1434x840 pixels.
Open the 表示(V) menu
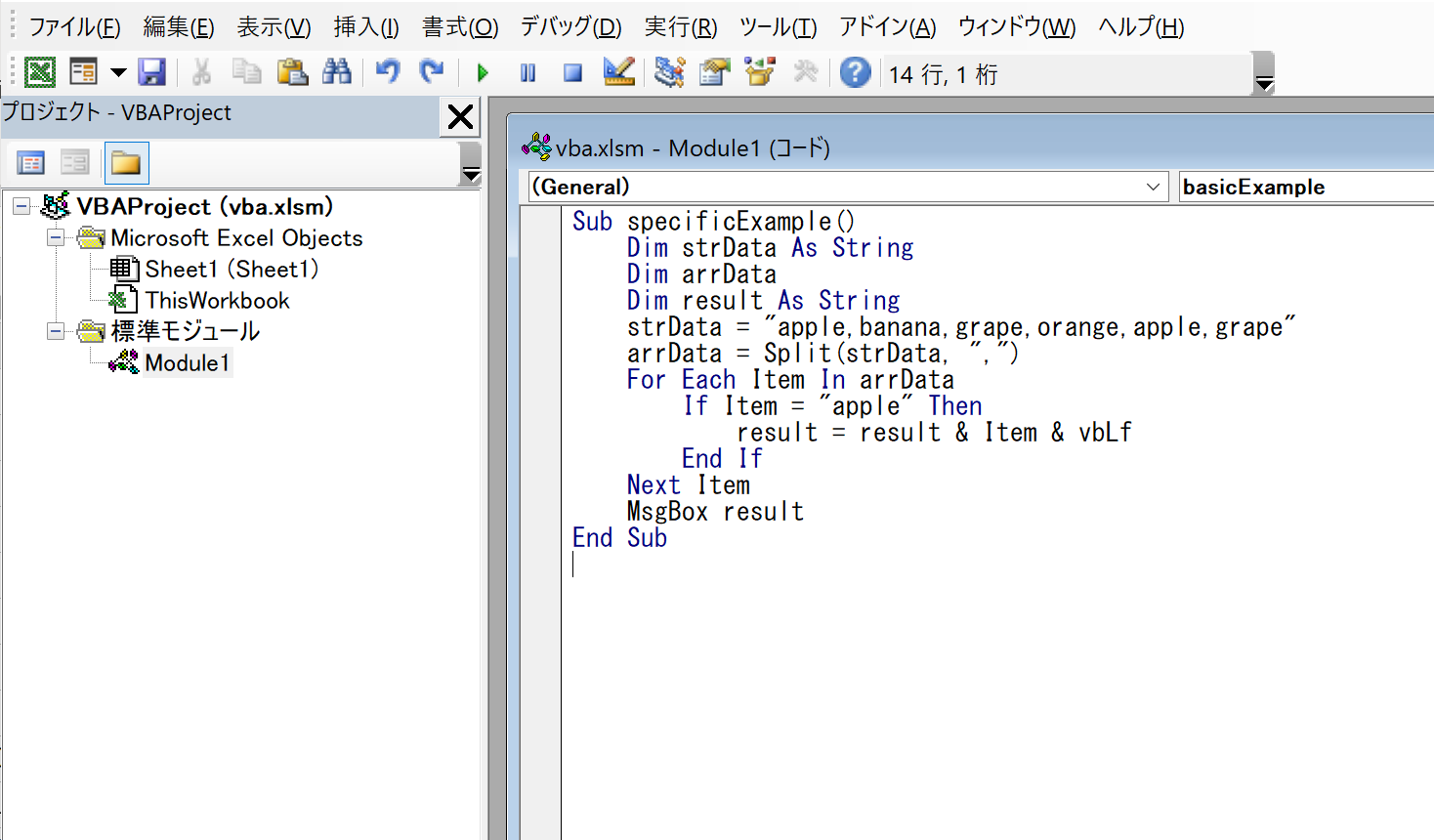point(274,26)
